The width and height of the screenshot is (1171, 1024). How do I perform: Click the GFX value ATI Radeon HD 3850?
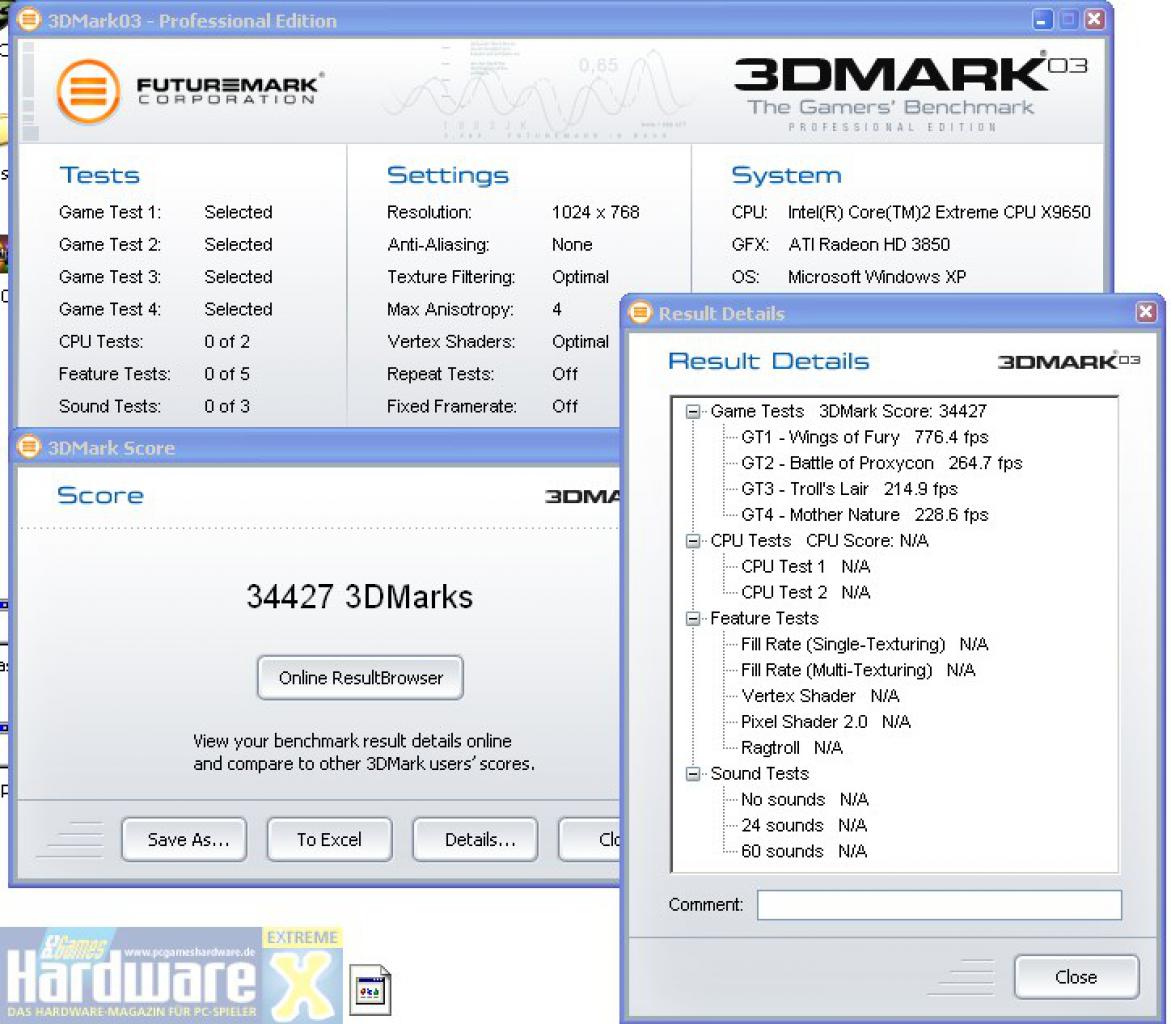pos(869,245)
